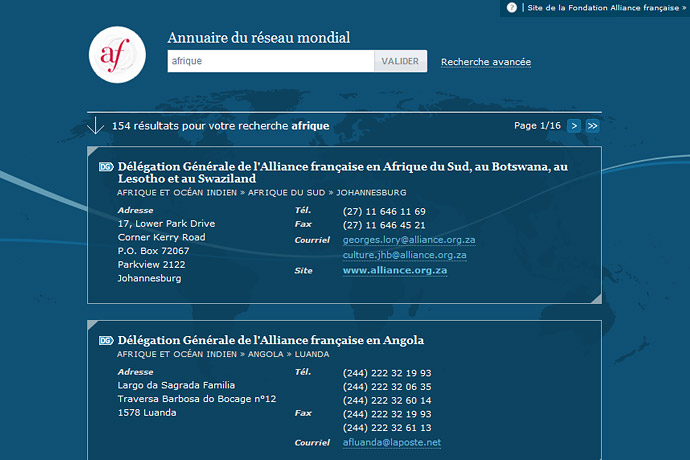Select Traversa Barbosa do Bocage nº12

197,399
